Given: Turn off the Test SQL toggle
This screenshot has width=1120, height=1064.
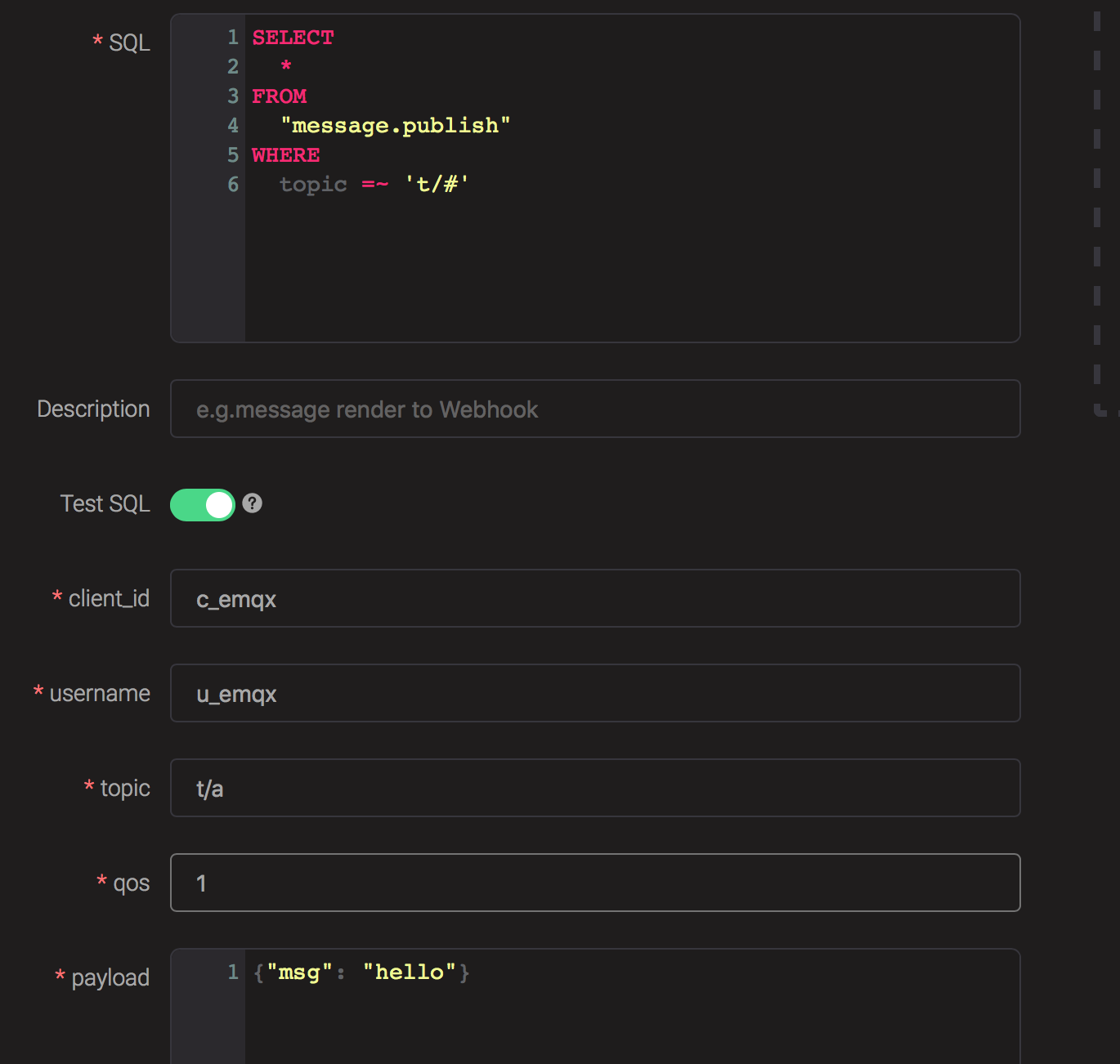Looking at the screenshot, I should coord(203,505).
